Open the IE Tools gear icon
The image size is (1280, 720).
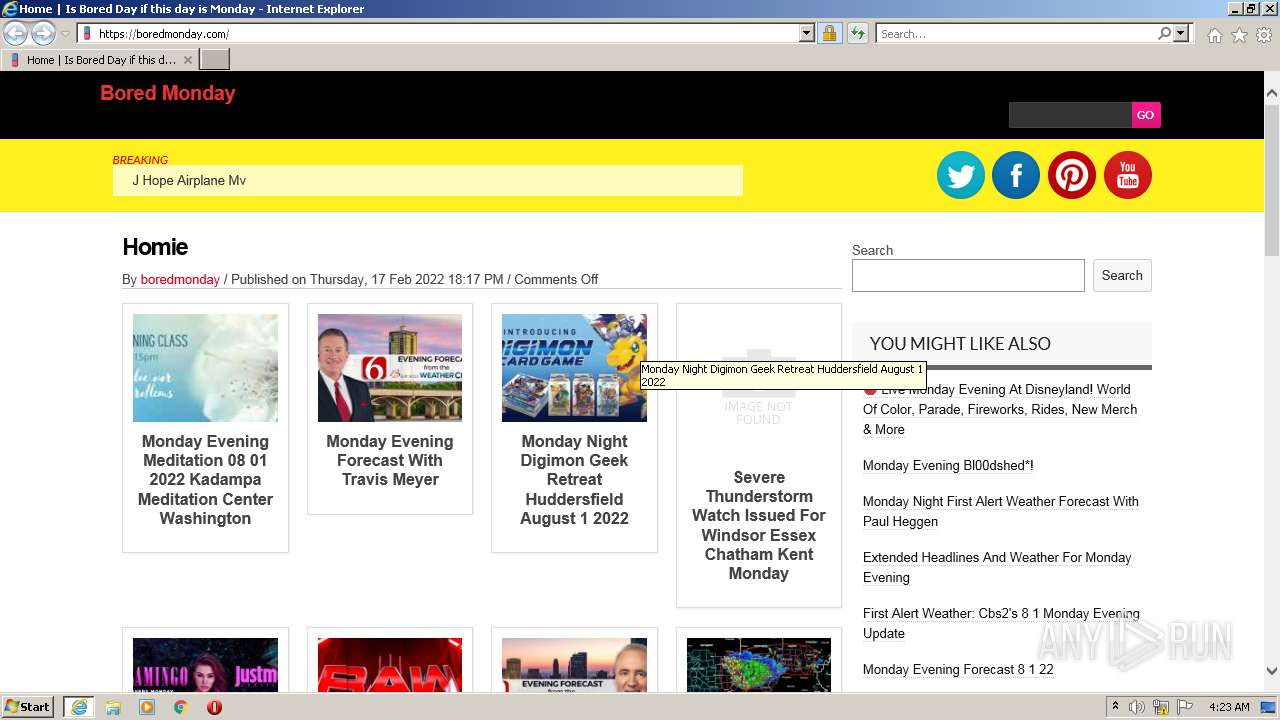1264,35
